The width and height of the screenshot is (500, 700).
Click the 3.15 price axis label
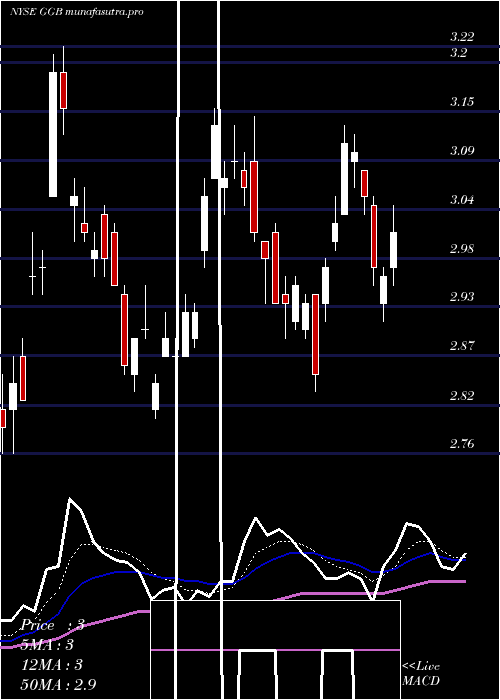point(462,102)
